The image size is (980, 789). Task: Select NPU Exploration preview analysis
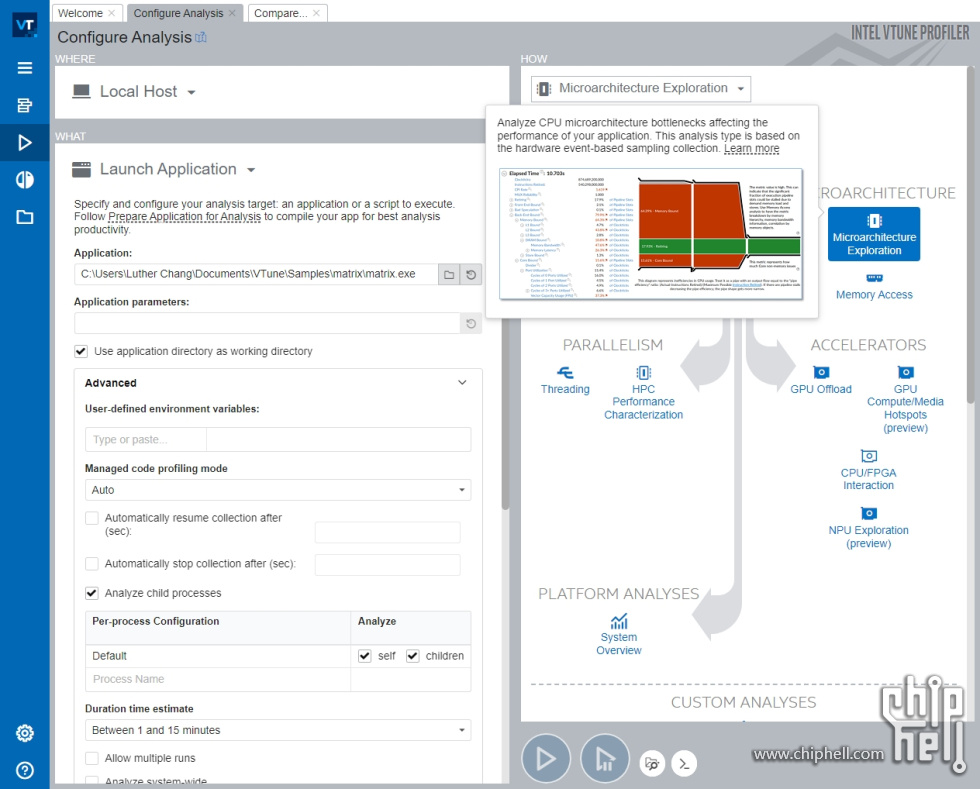pyautogui.click(x=868, y=528)
